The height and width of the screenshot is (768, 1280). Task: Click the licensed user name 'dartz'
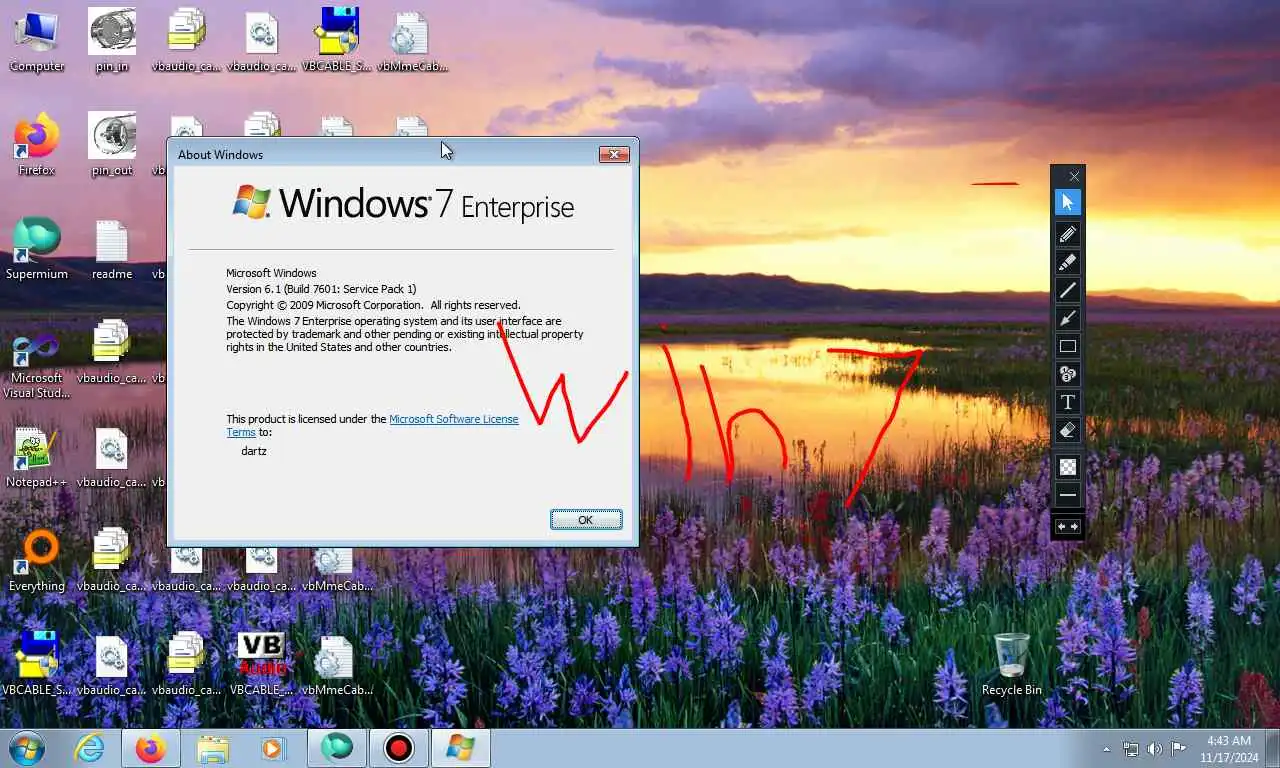tap(254, 451)
